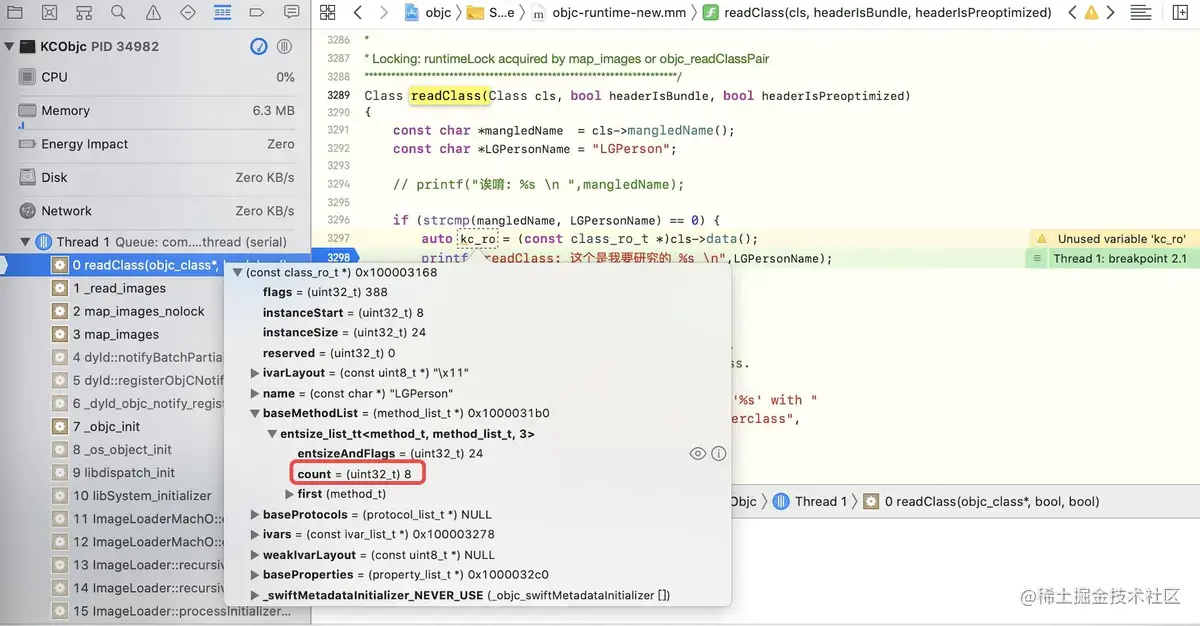Click the green readClass function icon
This screenshot has height=626, width=1200.
click(x=710, y=13)
